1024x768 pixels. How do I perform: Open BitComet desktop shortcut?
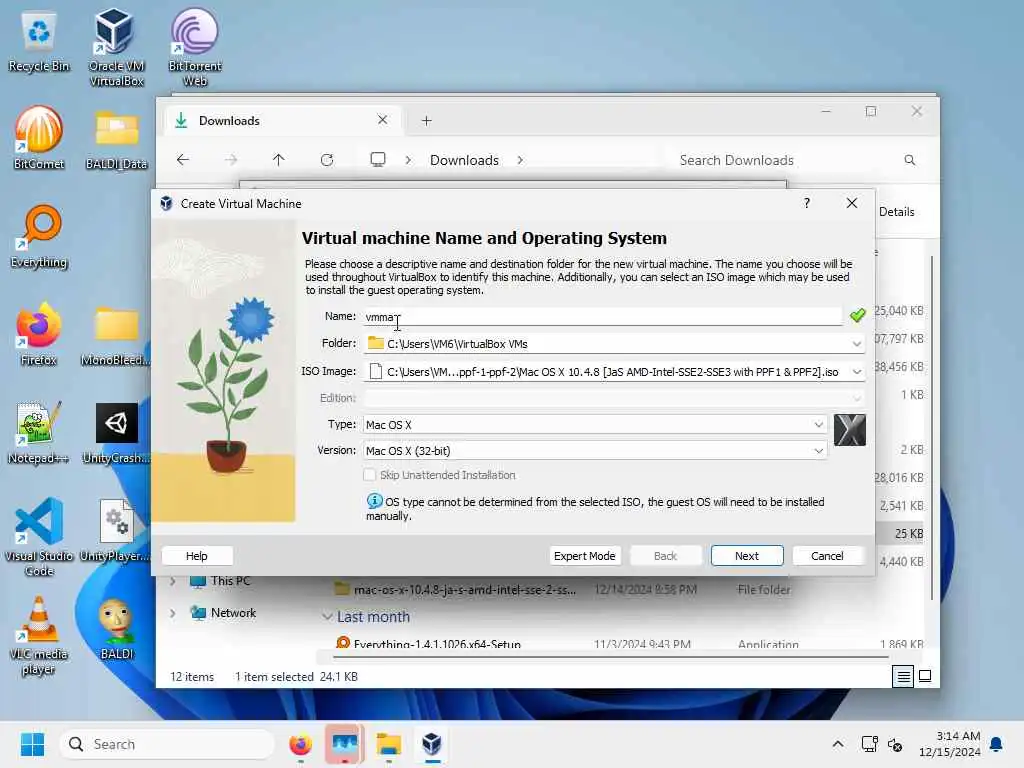[39, 138]
